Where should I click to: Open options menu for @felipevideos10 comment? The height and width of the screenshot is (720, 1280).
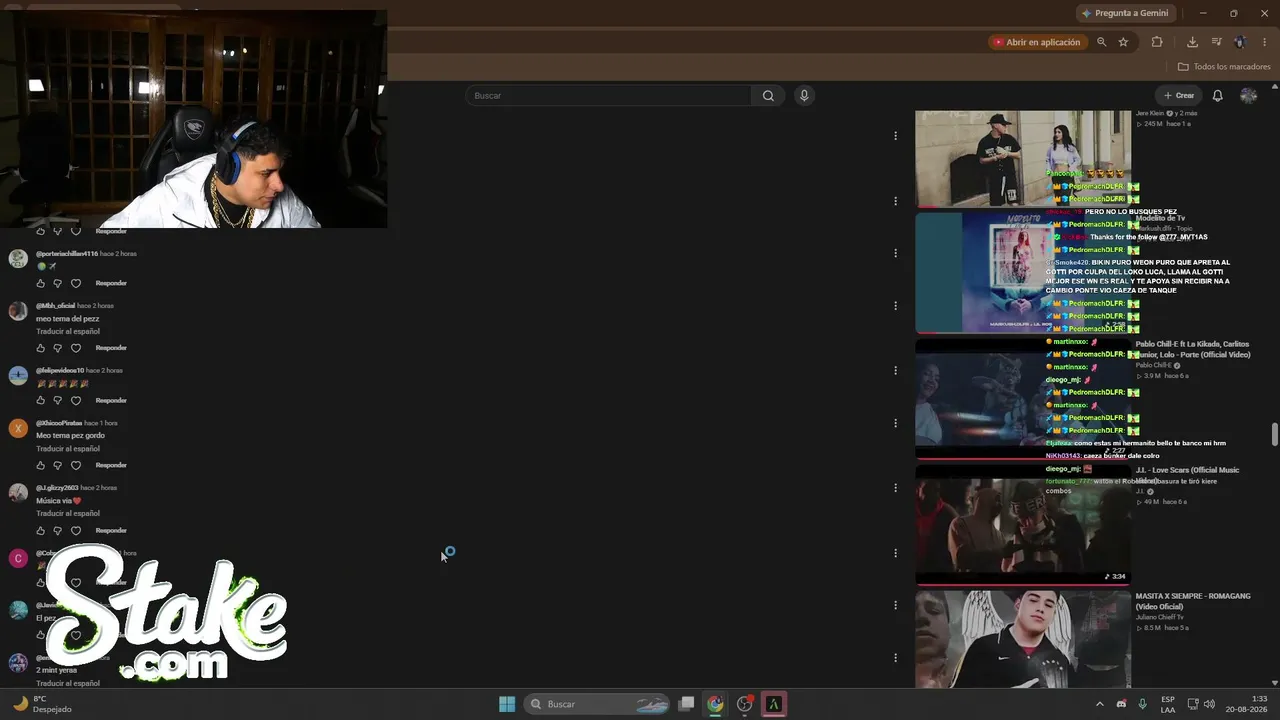(x=895, y=370)
